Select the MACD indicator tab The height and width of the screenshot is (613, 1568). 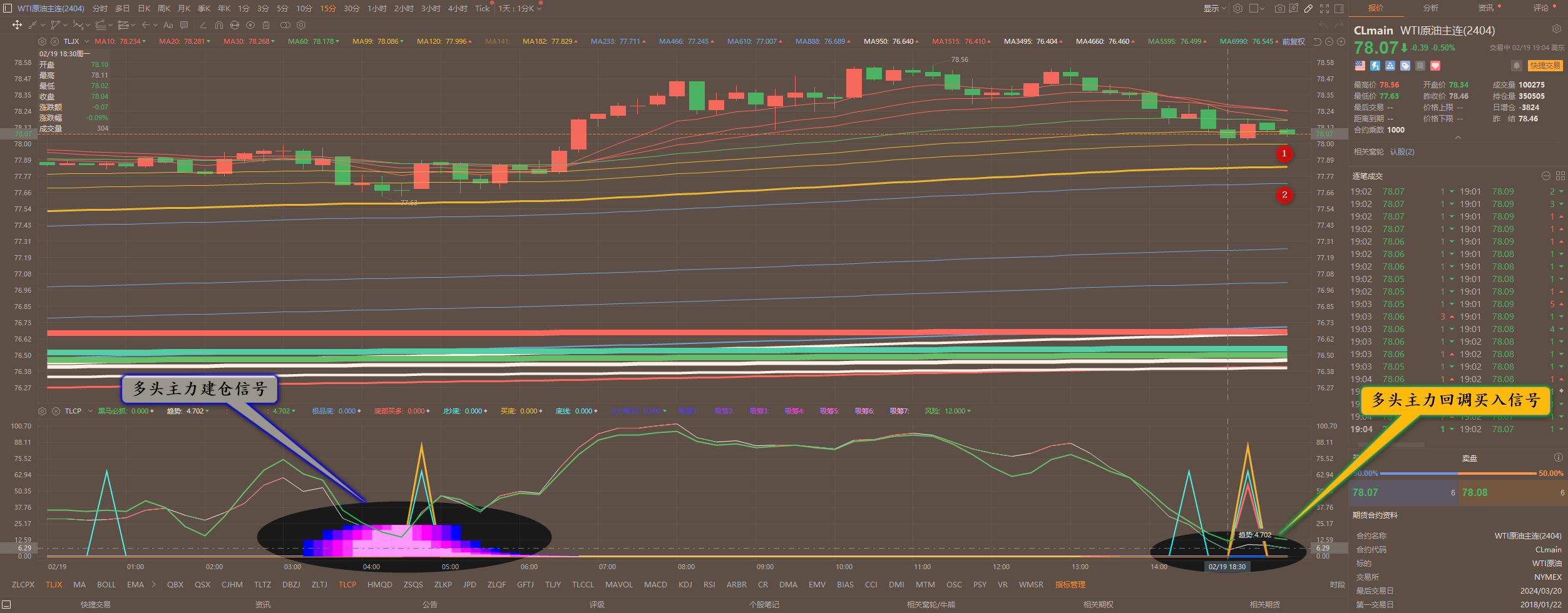coord(655,584)
